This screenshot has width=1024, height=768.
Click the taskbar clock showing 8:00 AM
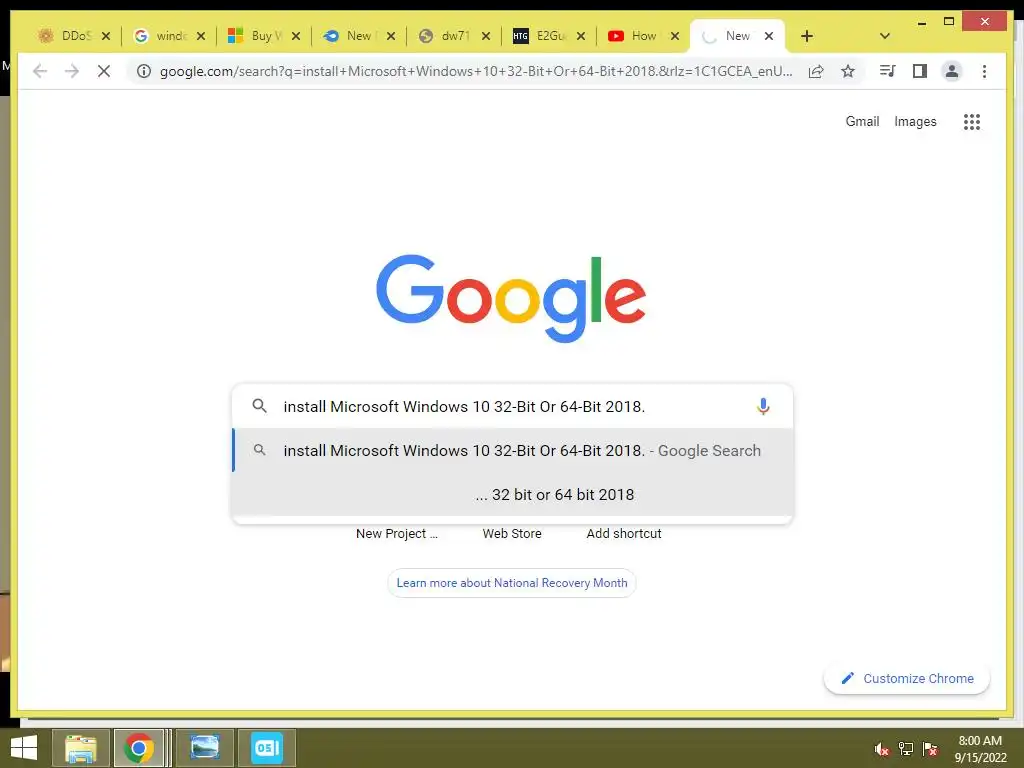pyautogui.click(x=980, y=749)
